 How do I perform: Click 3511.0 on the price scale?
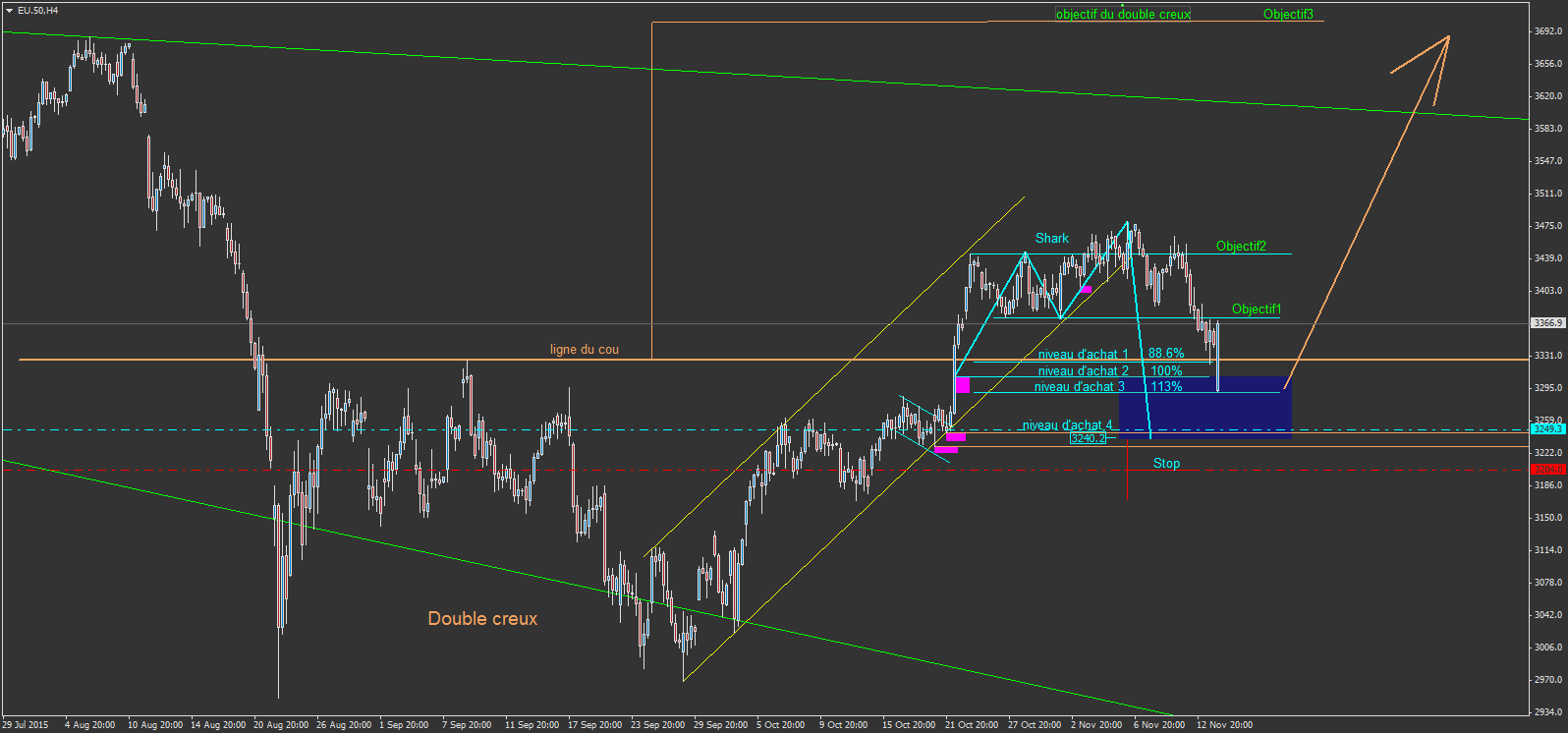point(1548,194)
